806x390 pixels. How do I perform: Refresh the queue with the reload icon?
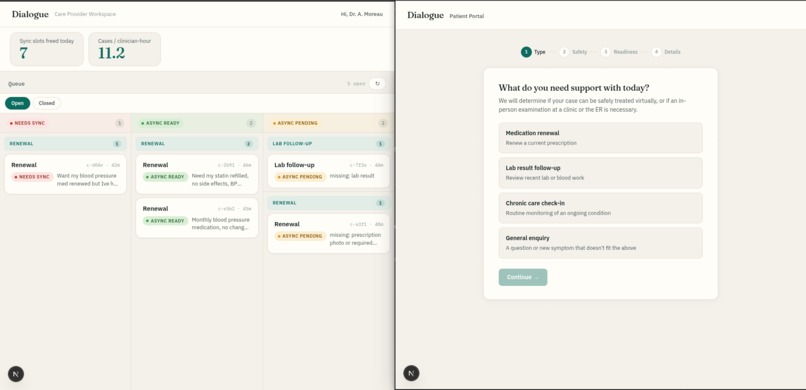click(x=377, y=84)
